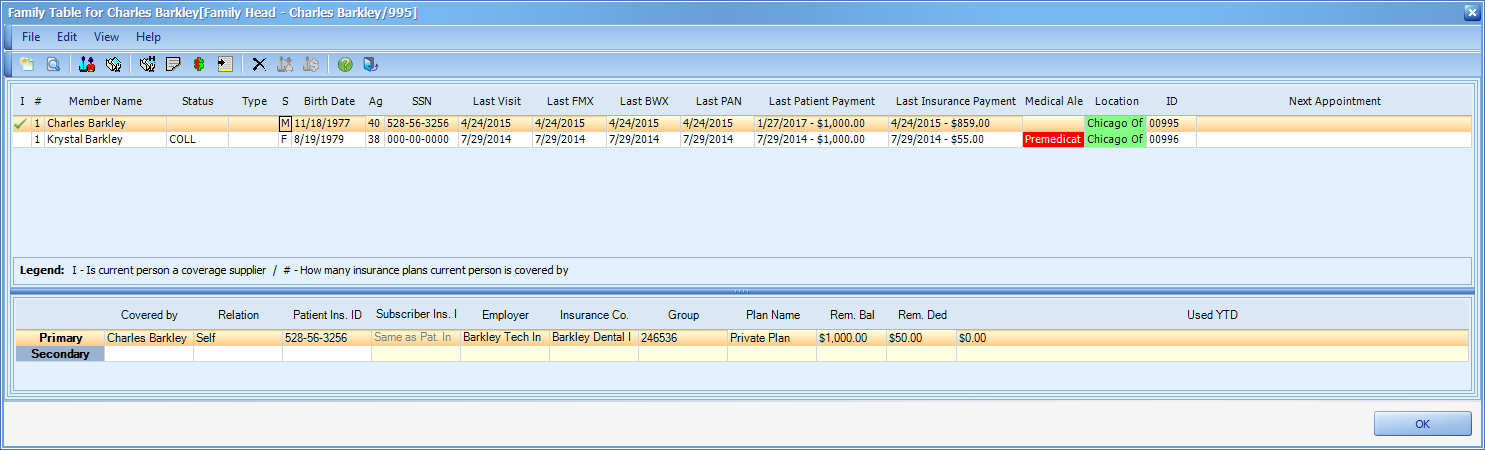Click the Barkley Dental I insurance cell
This screenshot has width=1485, height=450.
(x=594, y=338)
